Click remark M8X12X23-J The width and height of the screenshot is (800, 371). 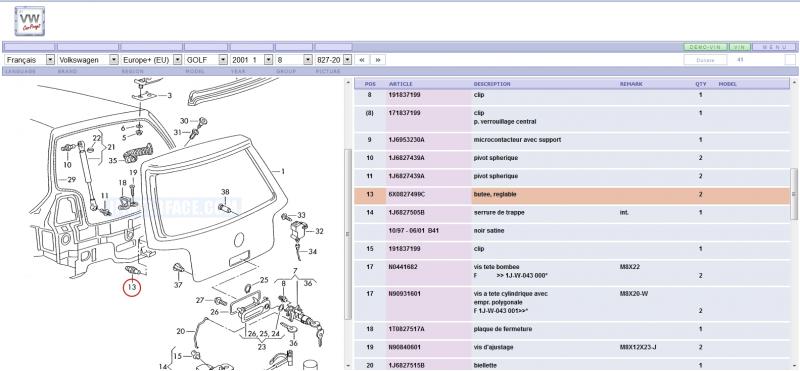pyautogui.click(x=638, y=348)
